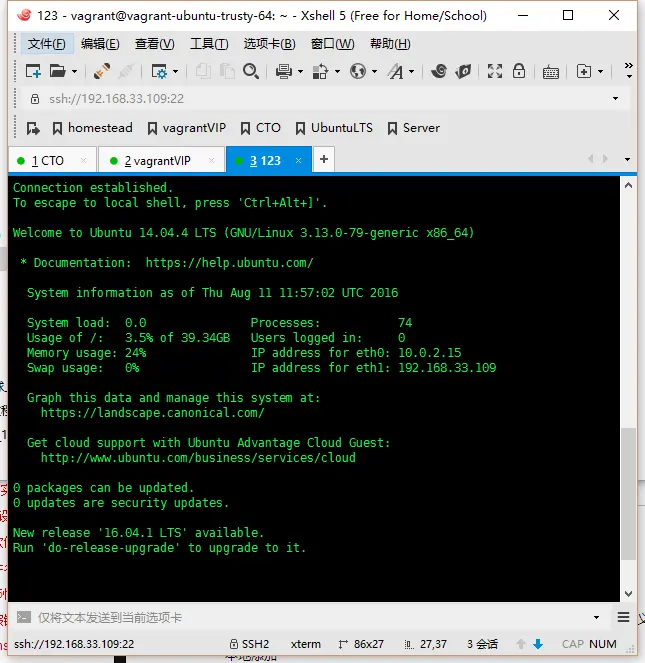Expand the Encoding globe dropdown arrow

tap(374, 71)
